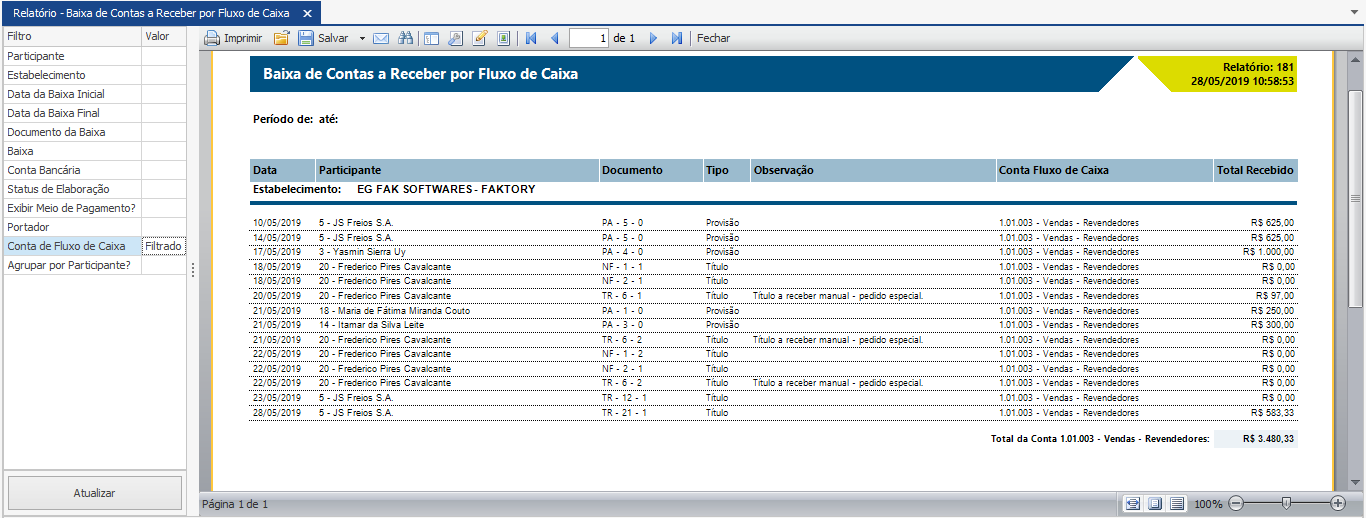Click the Imprimir printer icon

tap(212, 39)
